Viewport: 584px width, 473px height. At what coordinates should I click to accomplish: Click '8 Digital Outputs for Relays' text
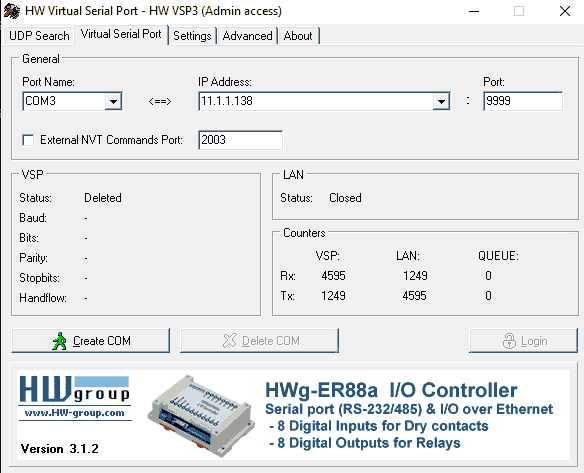(369, 443)
